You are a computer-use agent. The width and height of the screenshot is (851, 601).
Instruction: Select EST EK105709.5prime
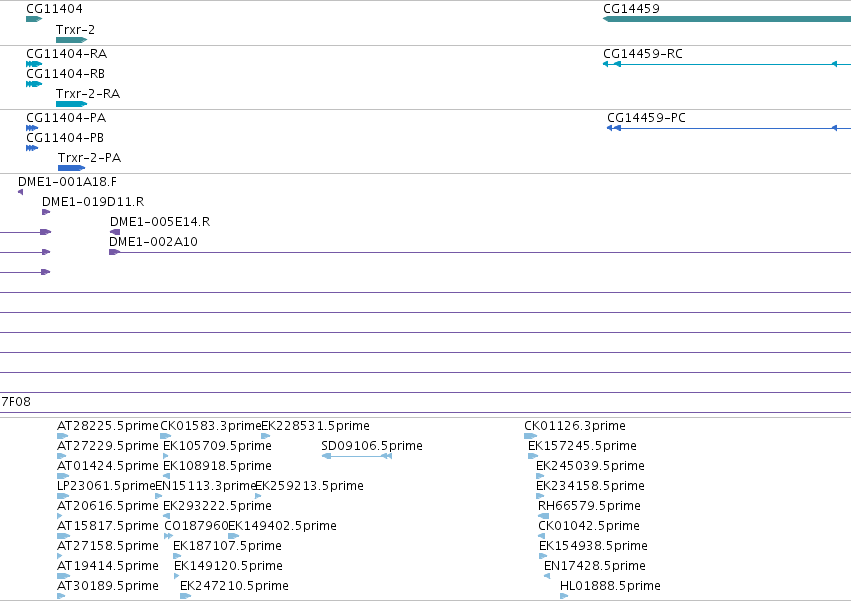click(217, 446)
